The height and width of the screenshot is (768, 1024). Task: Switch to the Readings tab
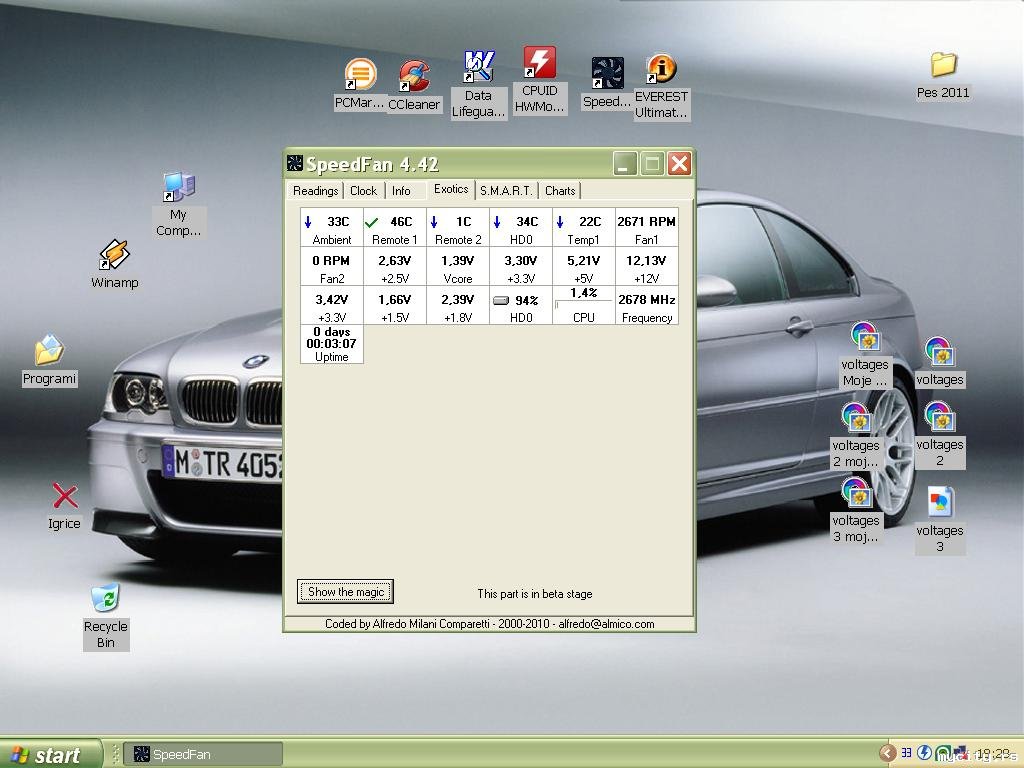pos(315,191)
